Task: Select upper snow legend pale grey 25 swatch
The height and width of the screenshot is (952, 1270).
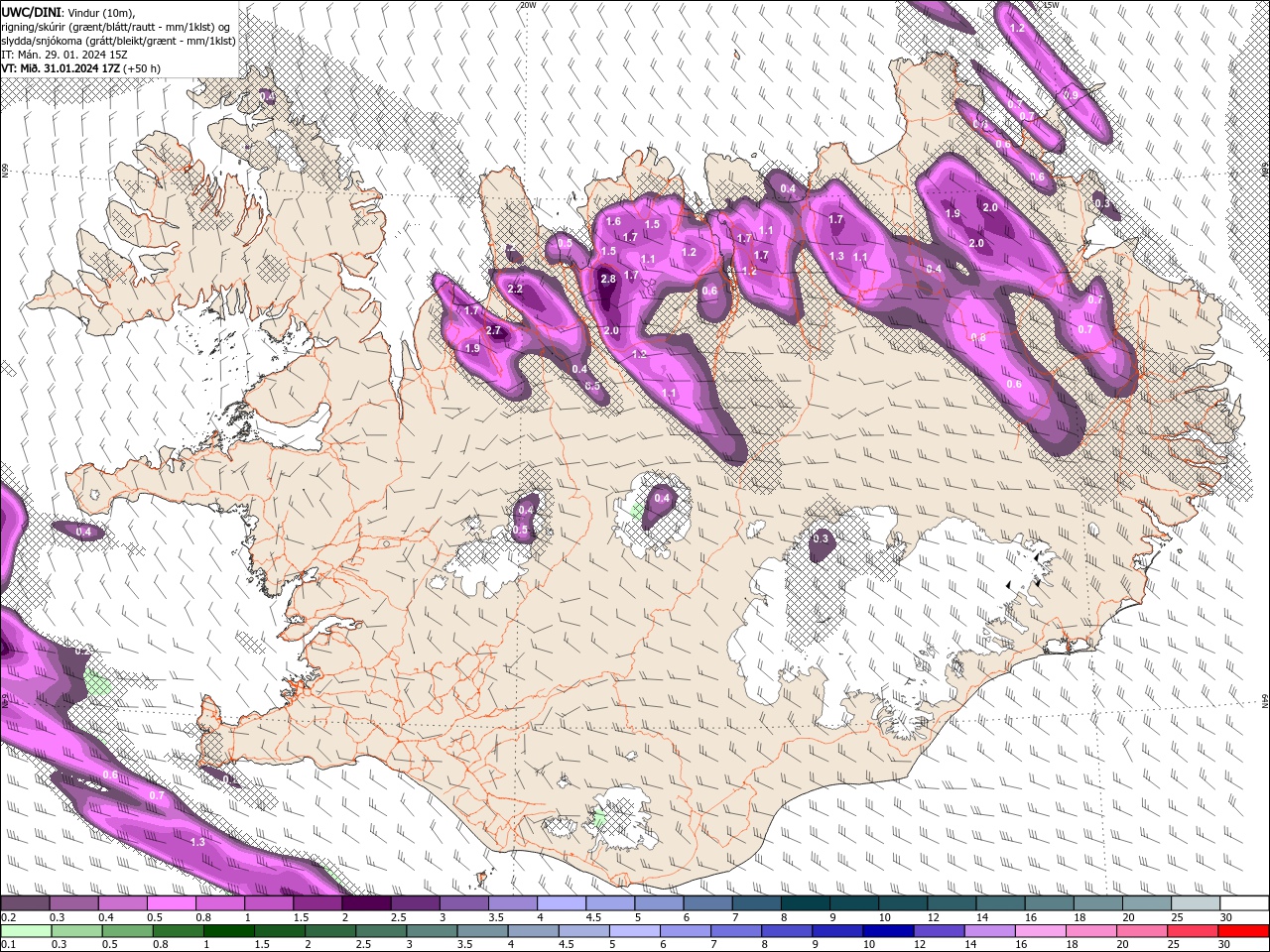Action: pyautogui.click(x=1195, y=903)
